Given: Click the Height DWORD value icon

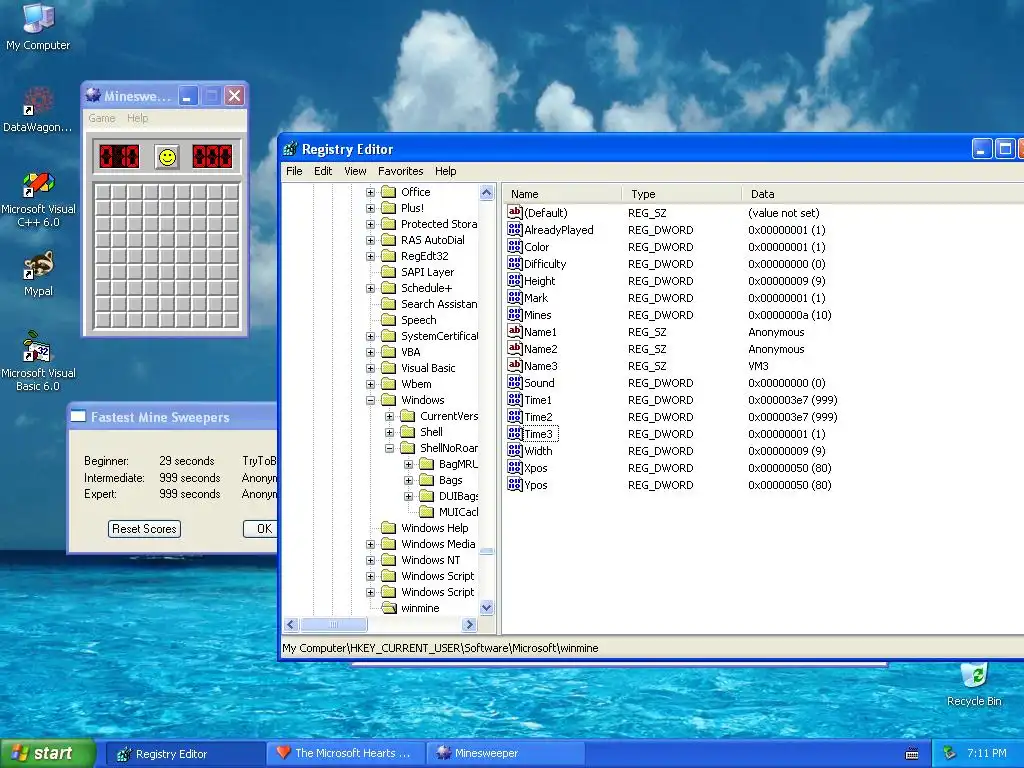Looking at the screenshot, I should point(515,280).
